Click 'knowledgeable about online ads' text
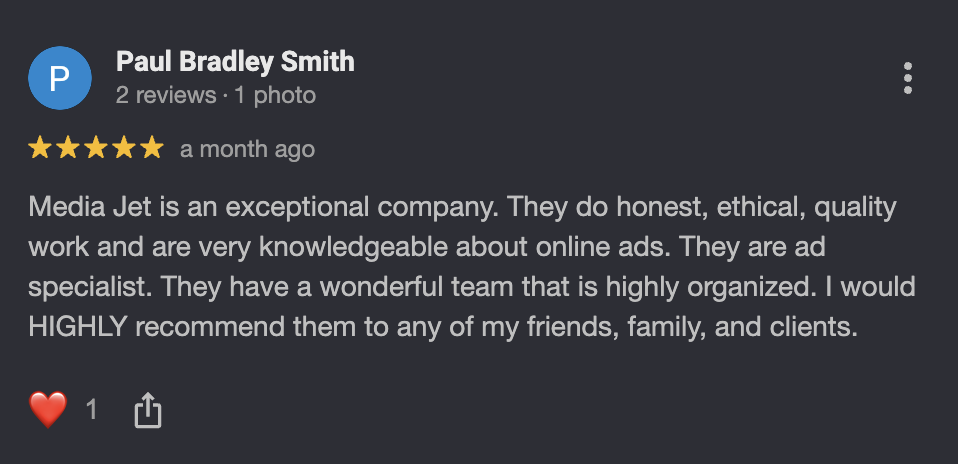 coord(464,248)
